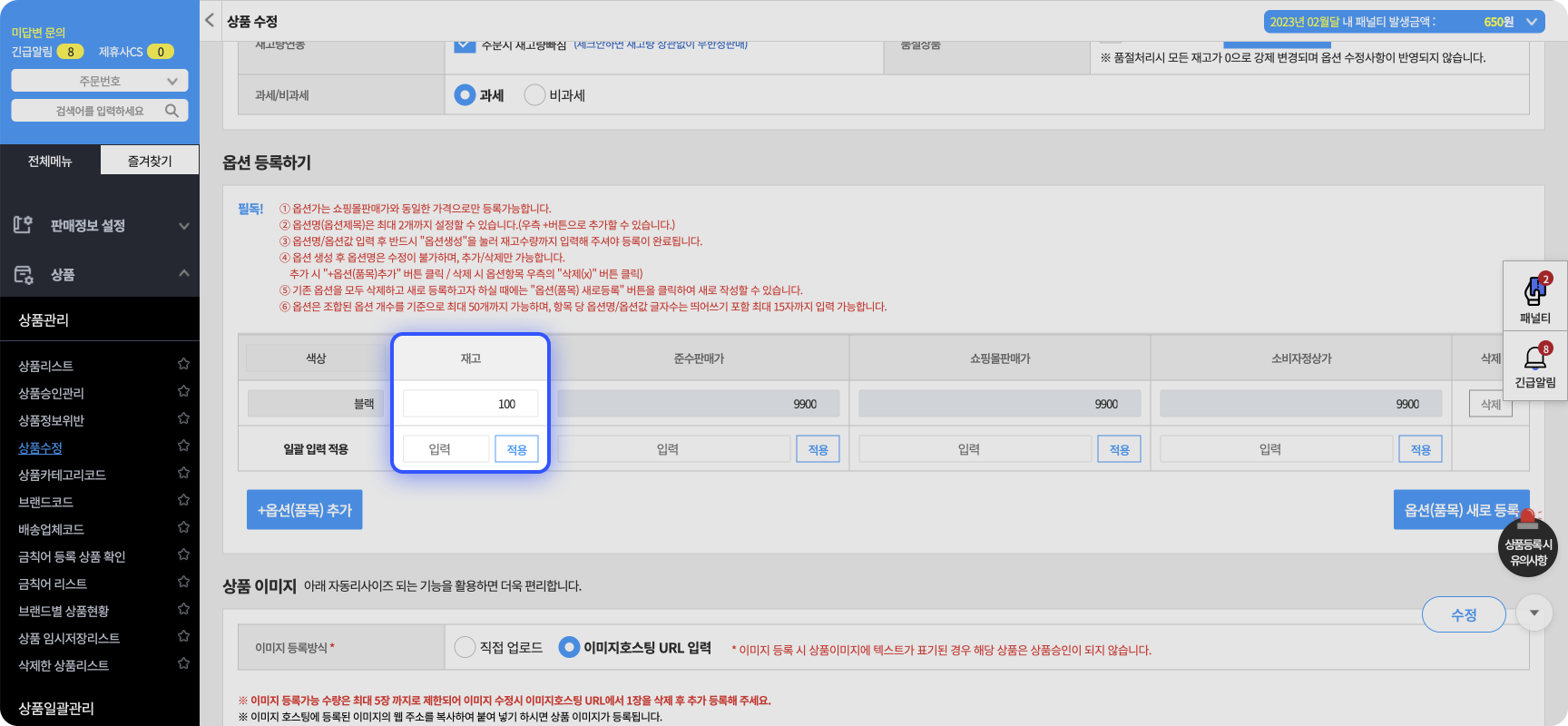Open the 주문번호 dropdown
Screen dimensions: 1568x726
[100, 81]
